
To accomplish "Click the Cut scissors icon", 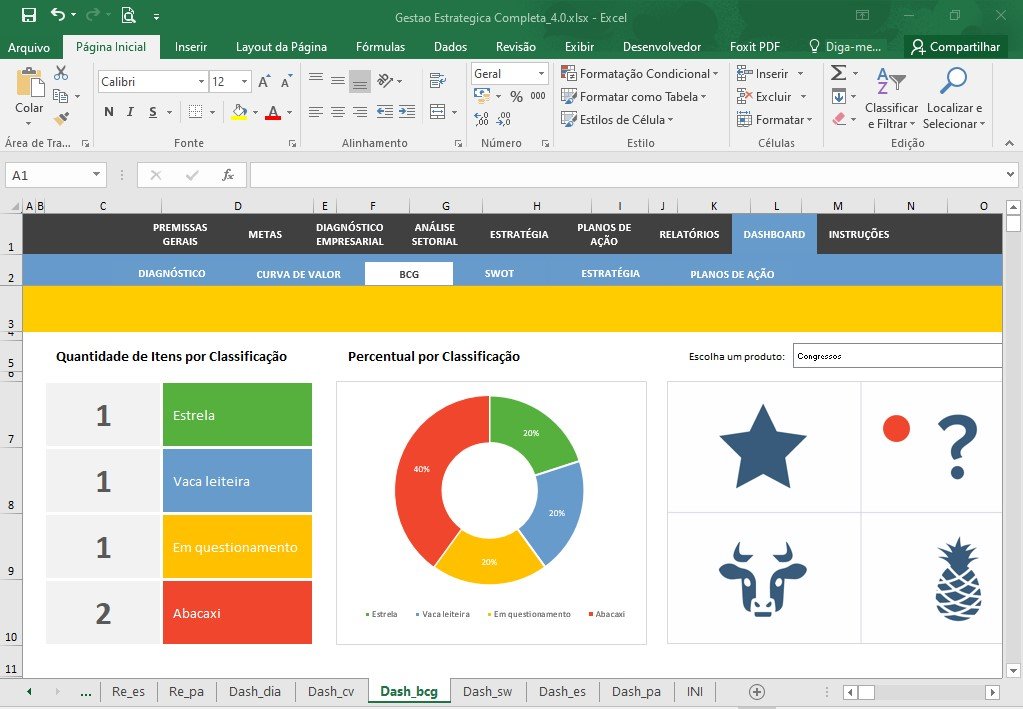I will coord(61,72).
